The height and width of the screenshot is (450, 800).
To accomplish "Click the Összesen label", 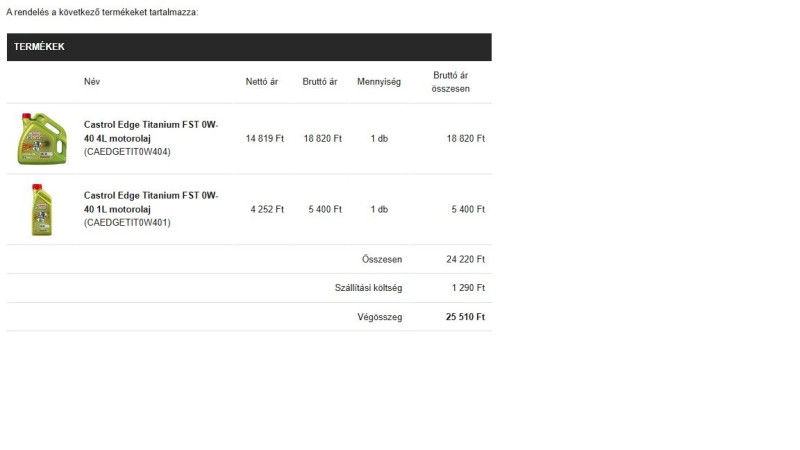I will 382,260.
